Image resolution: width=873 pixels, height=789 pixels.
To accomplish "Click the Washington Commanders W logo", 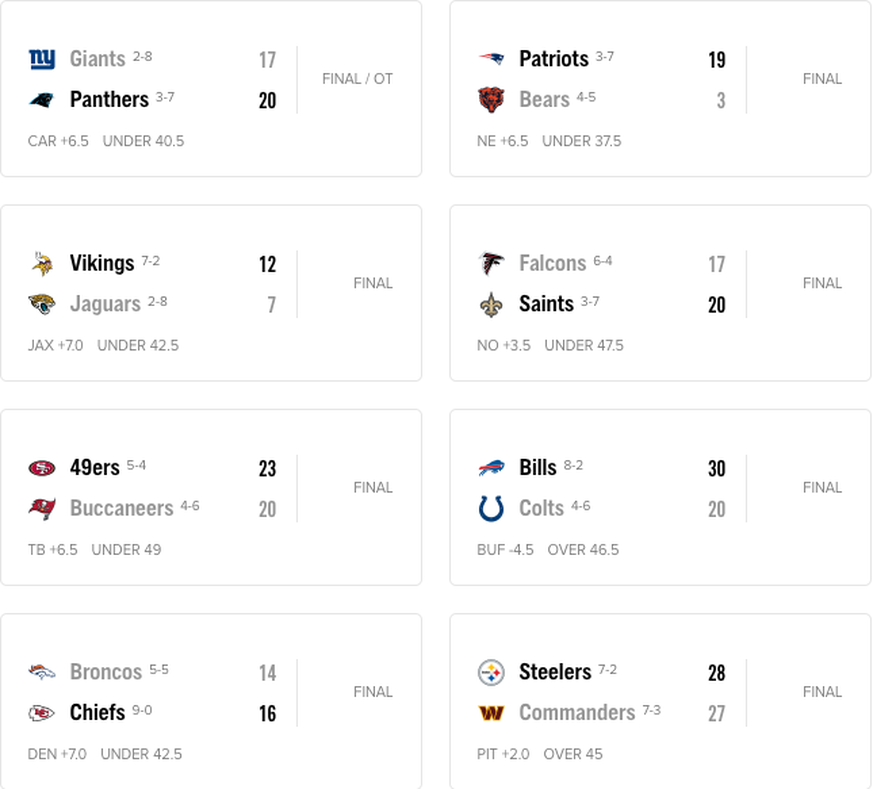I will click(491, 713).
